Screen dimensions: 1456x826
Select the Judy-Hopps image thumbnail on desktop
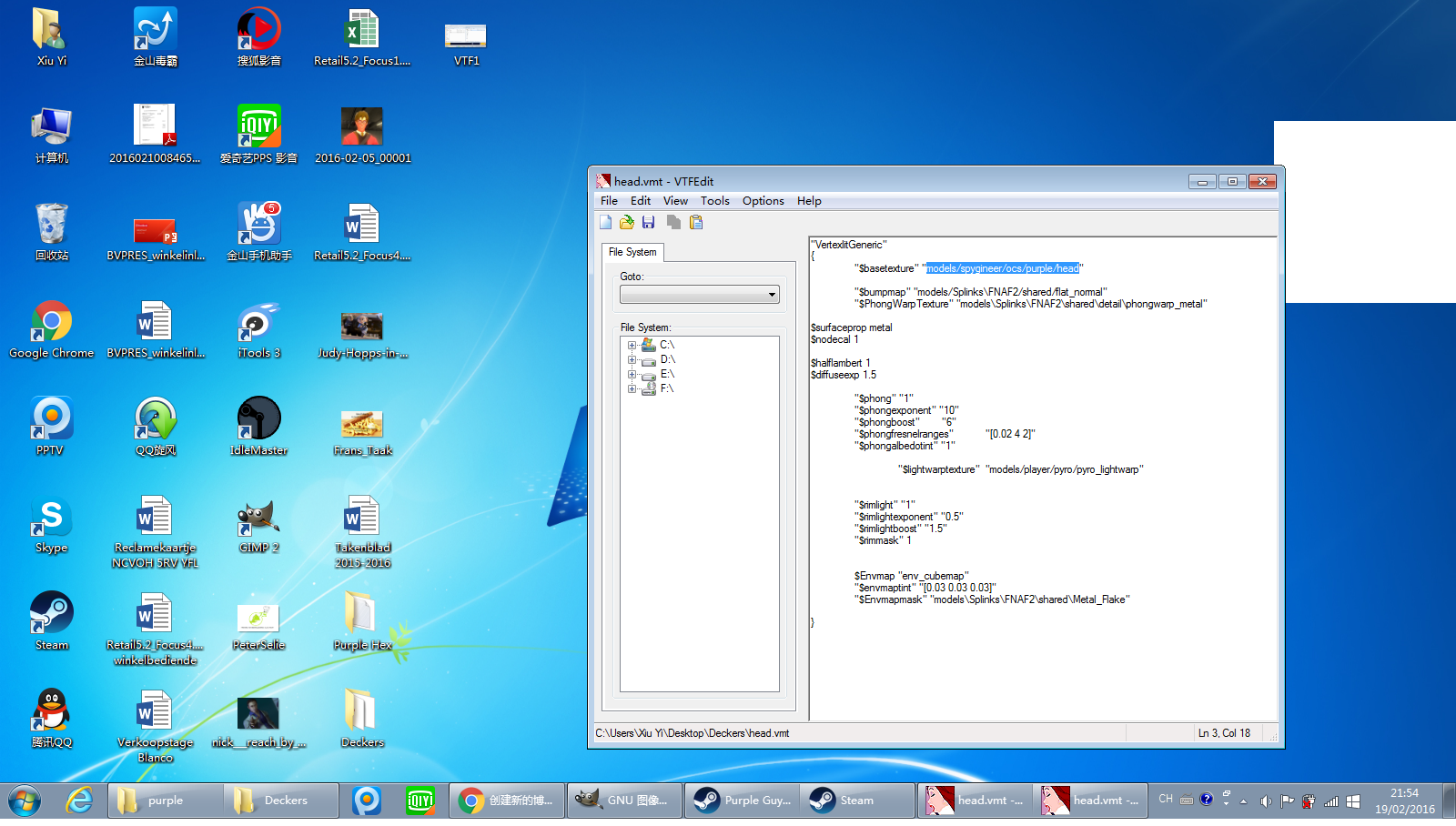[x=362, y=334]
